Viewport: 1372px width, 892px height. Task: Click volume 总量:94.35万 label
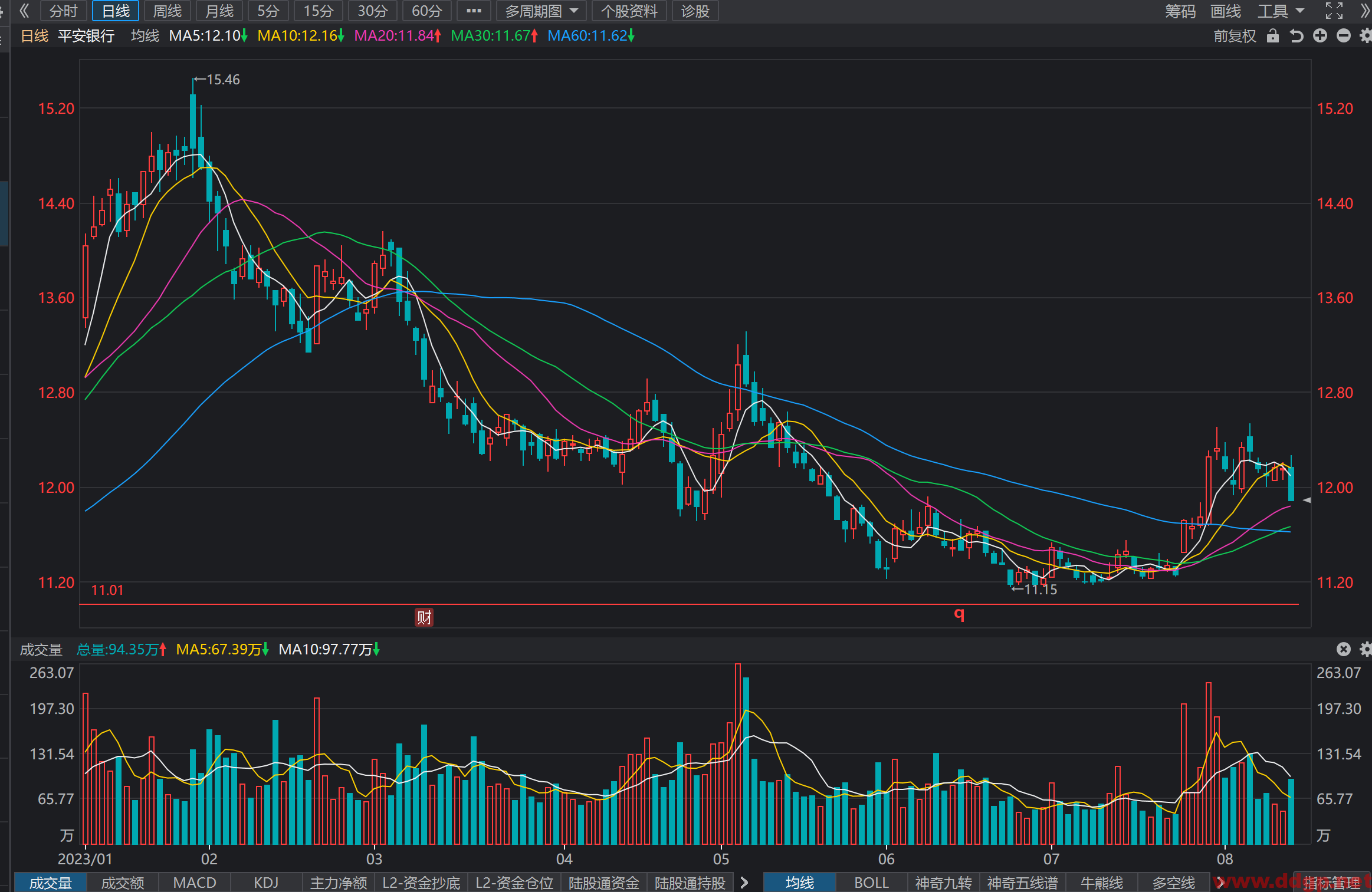pos(122,649)
